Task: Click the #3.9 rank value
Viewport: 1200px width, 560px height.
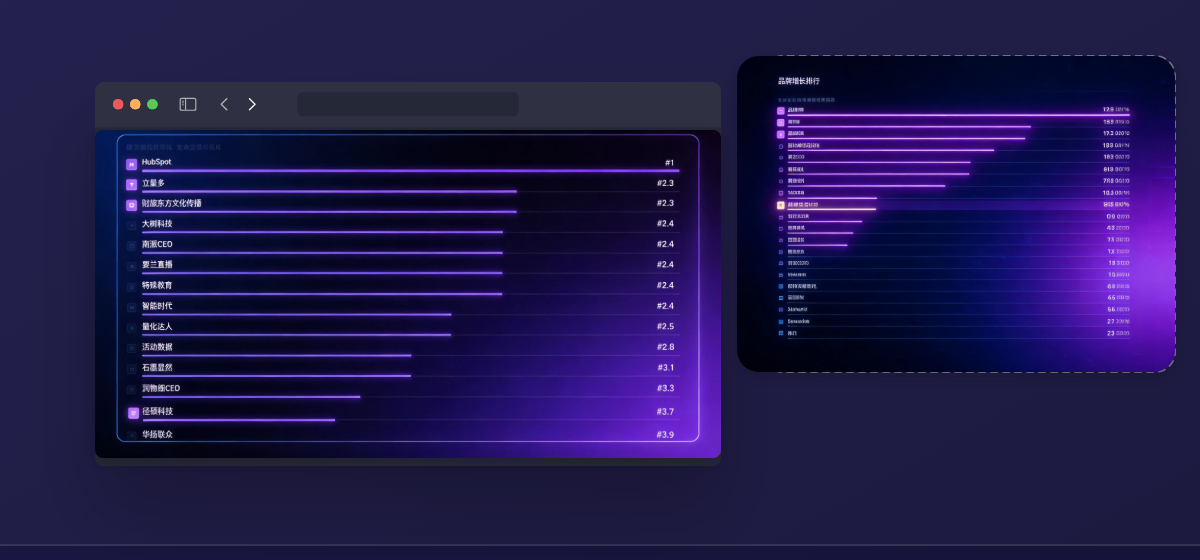Action: pyautogui.click(x=665, y=435)
